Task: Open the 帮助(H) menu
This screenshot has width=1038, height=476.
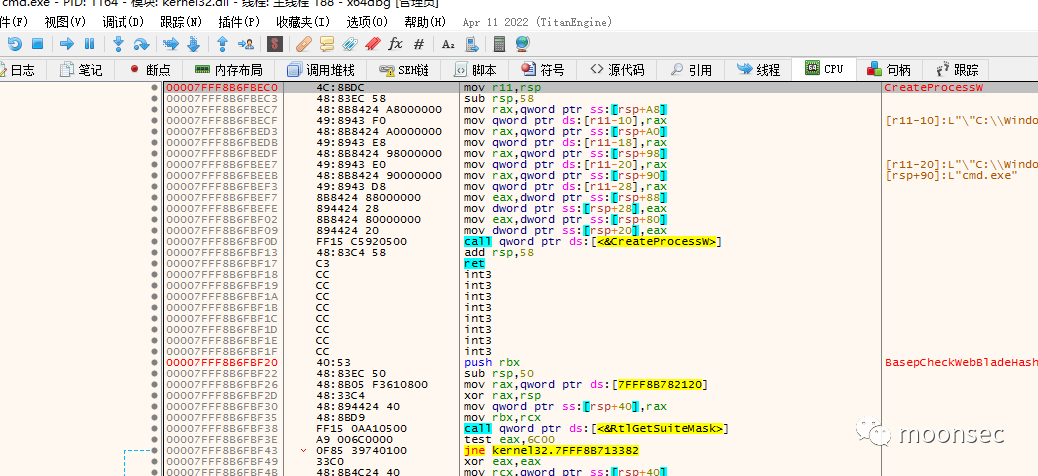Action: (x=425, y=22)
